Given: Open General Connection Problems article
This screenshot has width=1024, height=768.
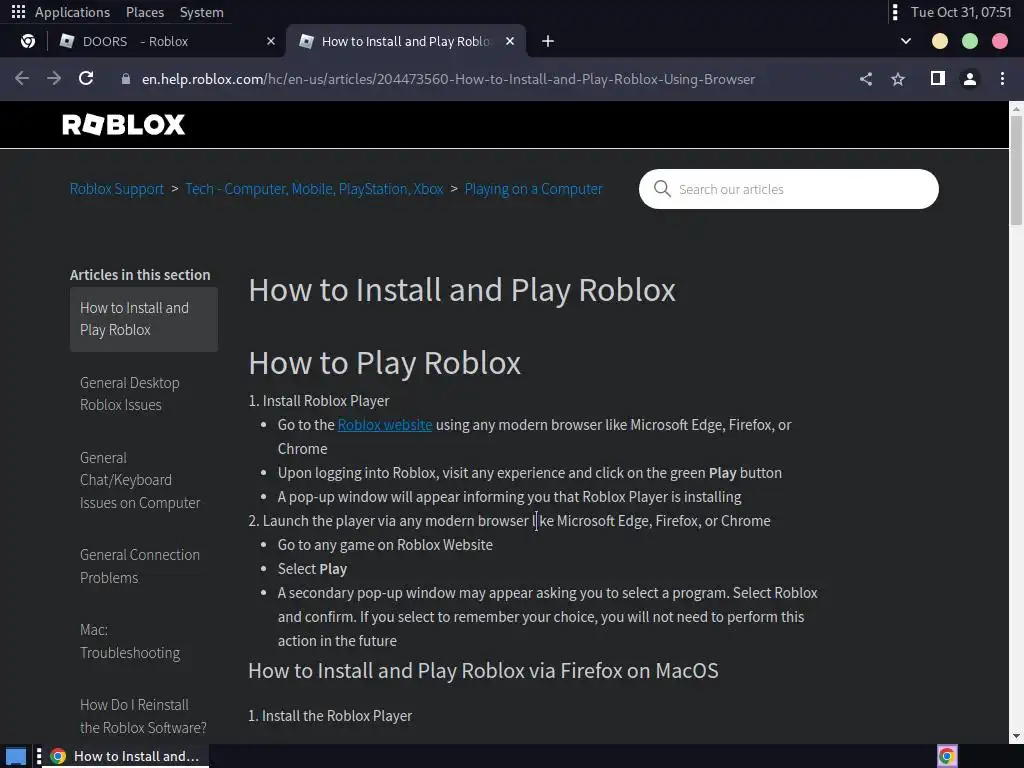Looking at the screenshot, I should 140,566.
